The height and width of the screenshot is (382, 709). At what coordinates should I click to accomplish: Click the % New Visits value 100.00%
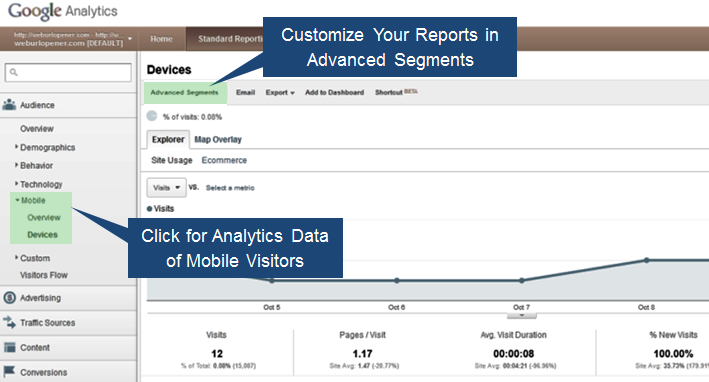pyautogui.click(x=673, y=354)
